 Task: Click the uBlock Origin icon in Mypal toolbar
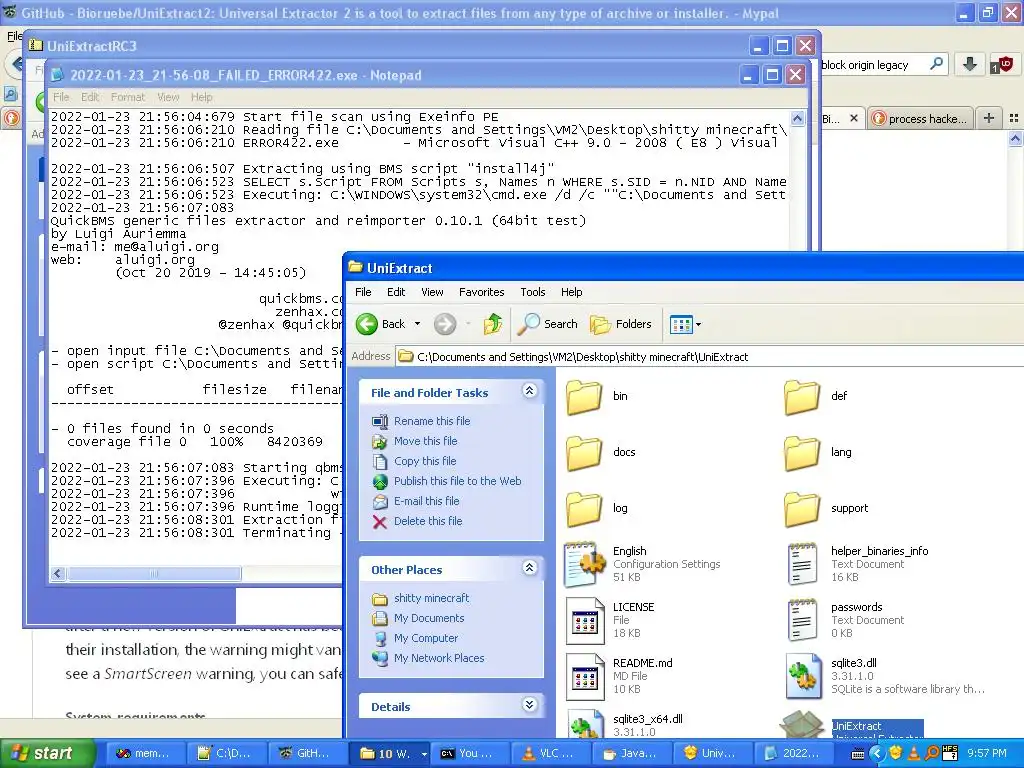click(1001, 65)
